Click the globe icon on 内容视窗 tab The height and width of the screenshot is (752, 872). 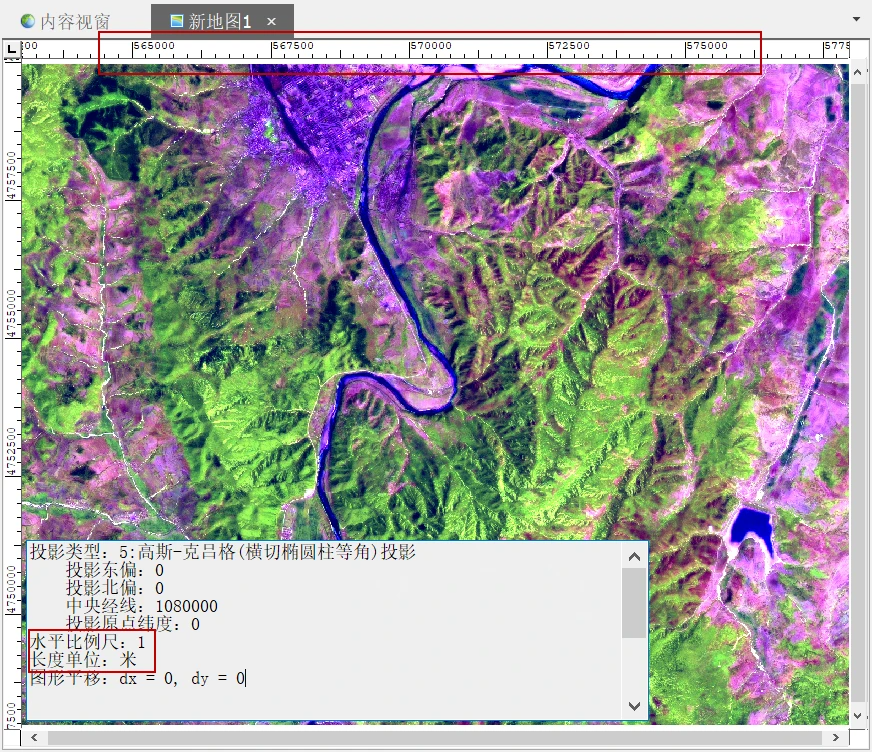pyautogui.click(x=27, y=21)
